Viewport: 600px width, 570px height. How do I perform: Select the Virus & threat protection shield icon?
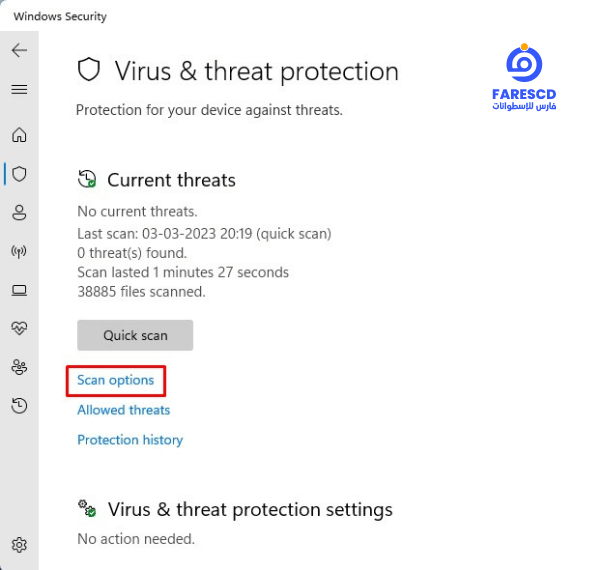point(19,174)
